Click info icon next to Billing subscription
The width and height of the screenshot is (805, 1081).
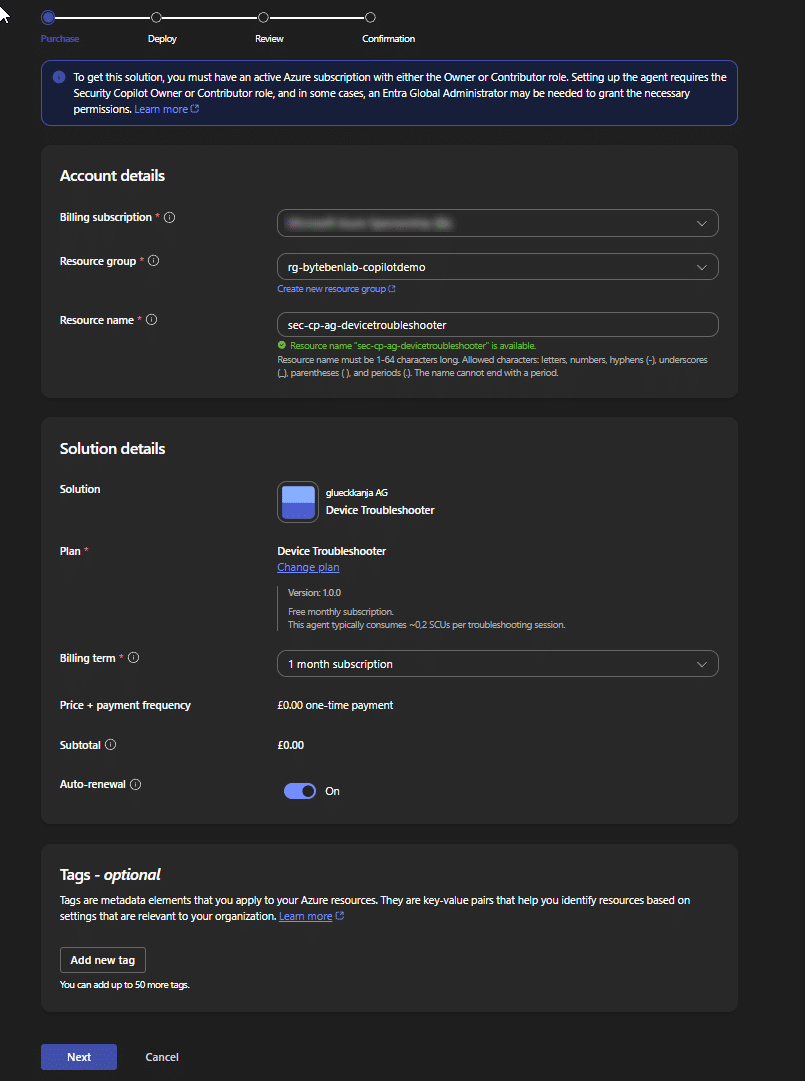[x=169, y=217]
